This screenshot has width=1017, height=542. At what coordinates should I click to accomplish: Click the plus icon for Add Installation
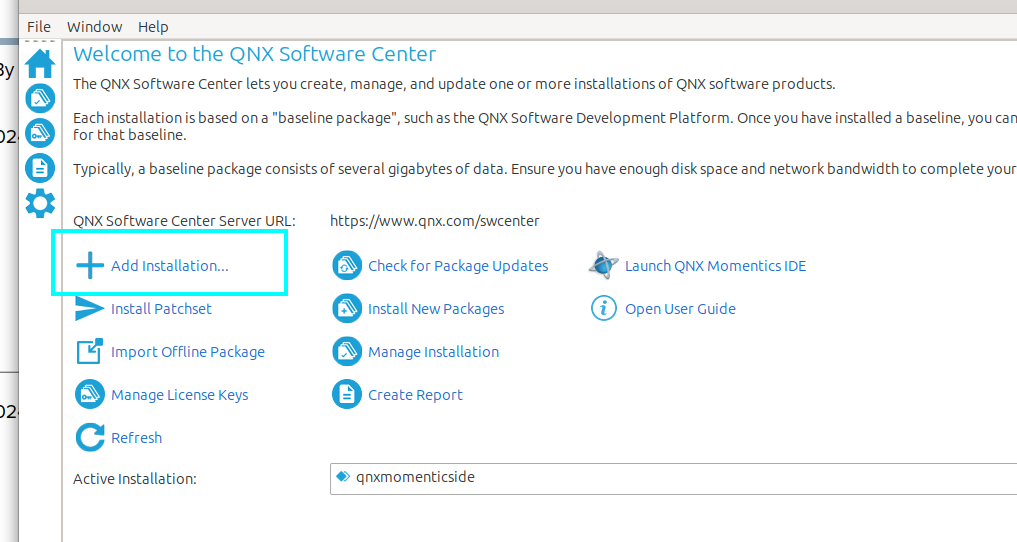(90, 266)
